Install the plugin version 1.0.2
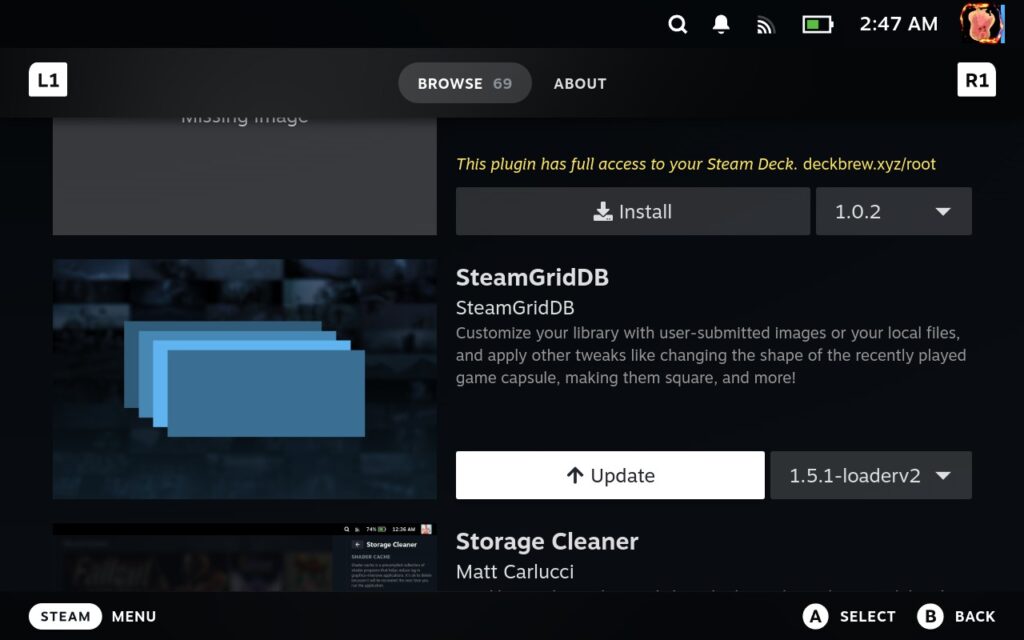This screenshot has height=640, width=1024. point(633,212)
